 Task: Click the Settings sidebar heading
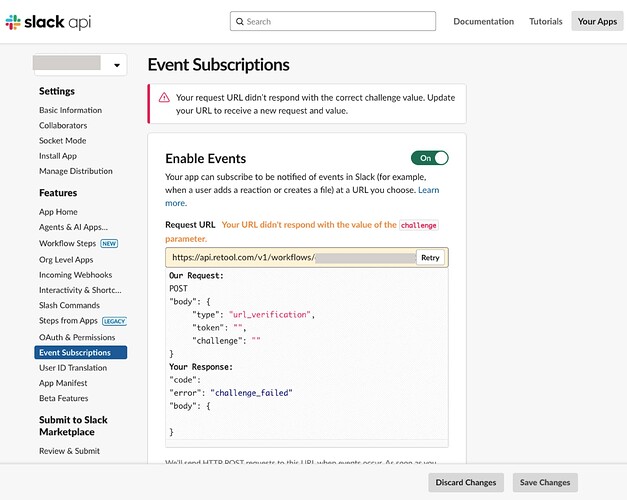click(x=57, y=91)
